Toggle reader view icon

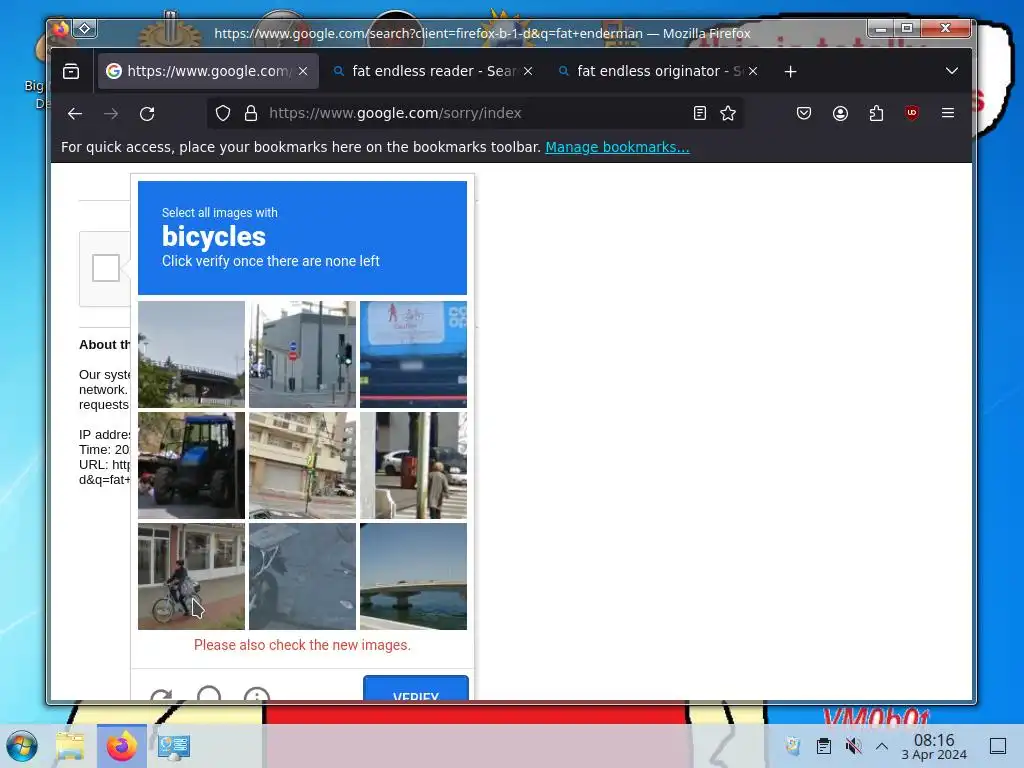pyautogui.click(x=699, y=114)
